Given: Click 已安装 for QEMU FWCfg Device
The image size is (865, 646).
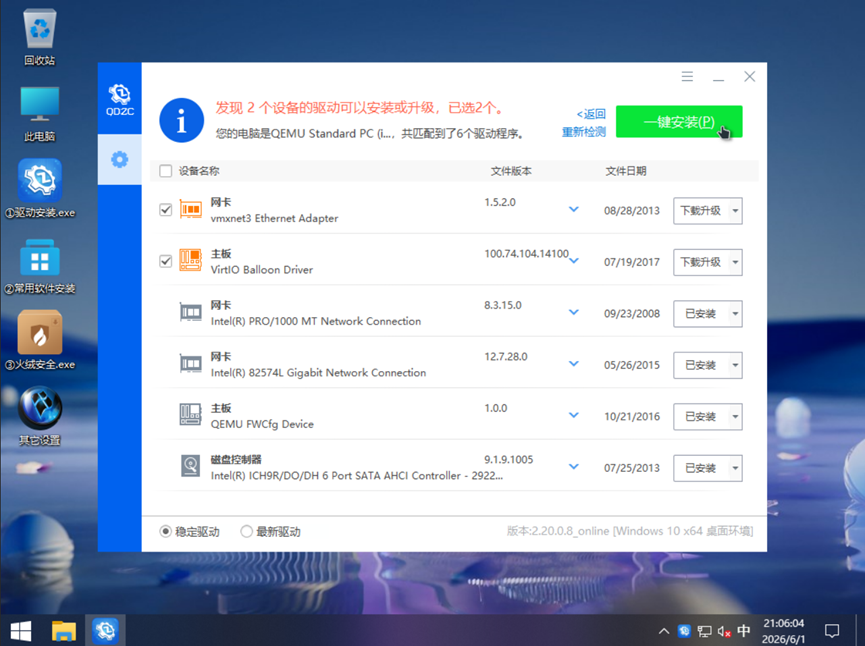Looking at the screenshot, I should [701, 417].
